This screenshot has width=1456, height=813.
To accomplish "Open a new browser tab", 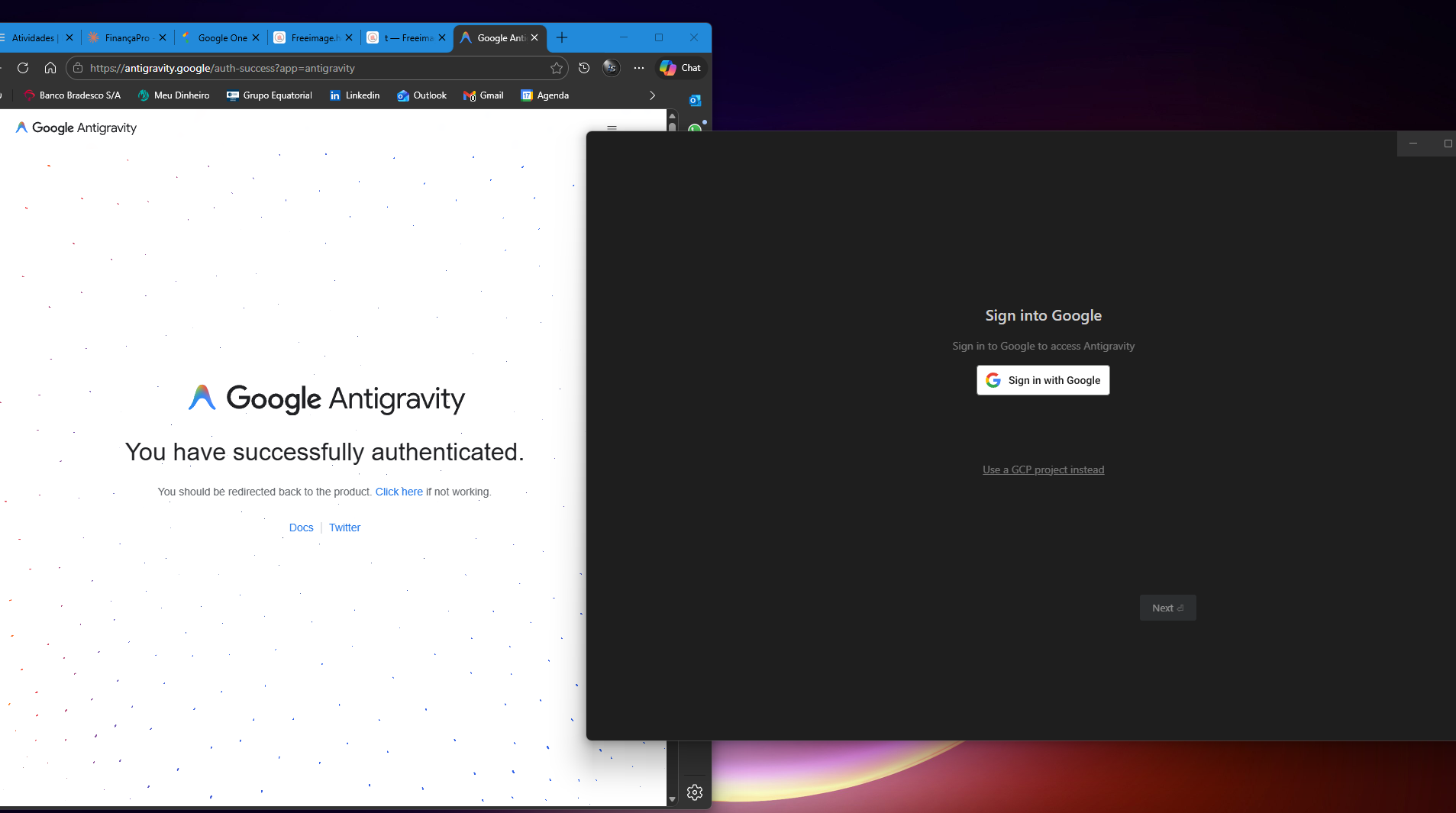I will 562,37.
